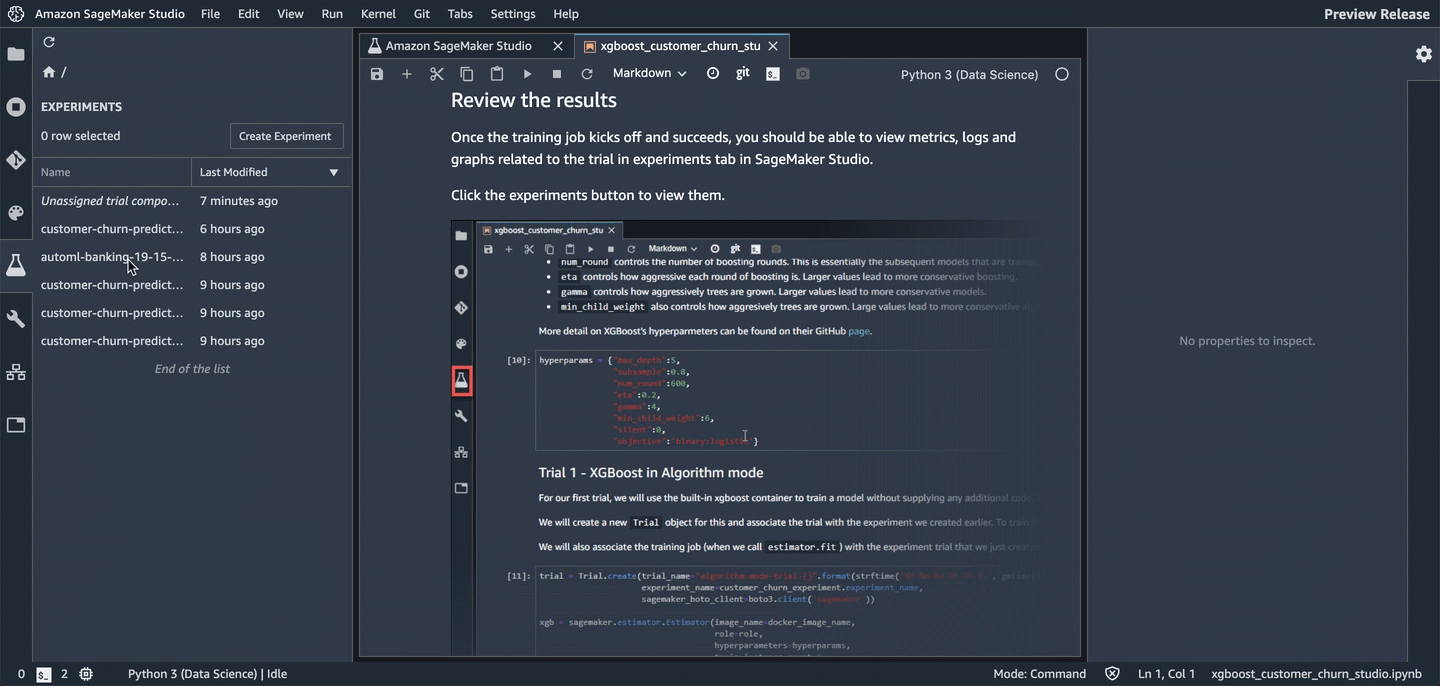Switch kernel via Python 3 (Data Science) label

point(969,74)
